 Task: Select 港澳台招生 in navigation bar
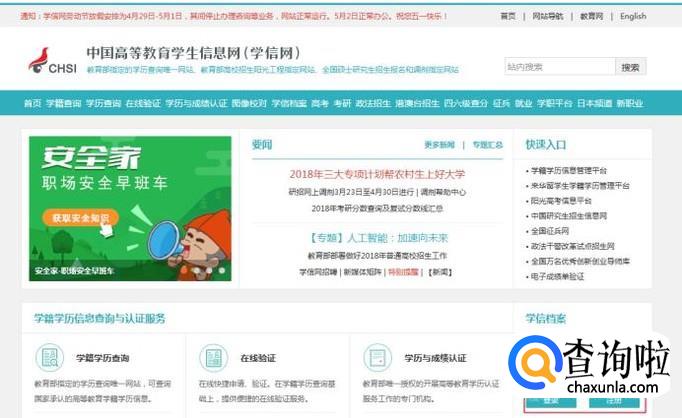[x=417, y=103]
